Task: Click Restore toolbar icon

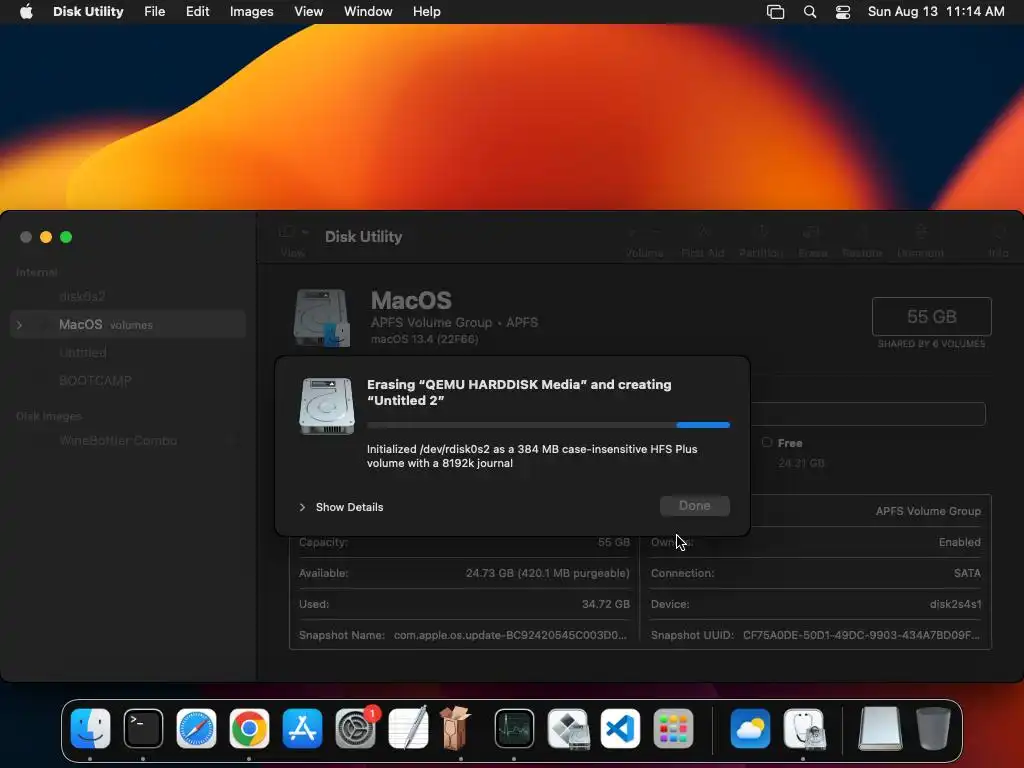Action: [862, 240]
